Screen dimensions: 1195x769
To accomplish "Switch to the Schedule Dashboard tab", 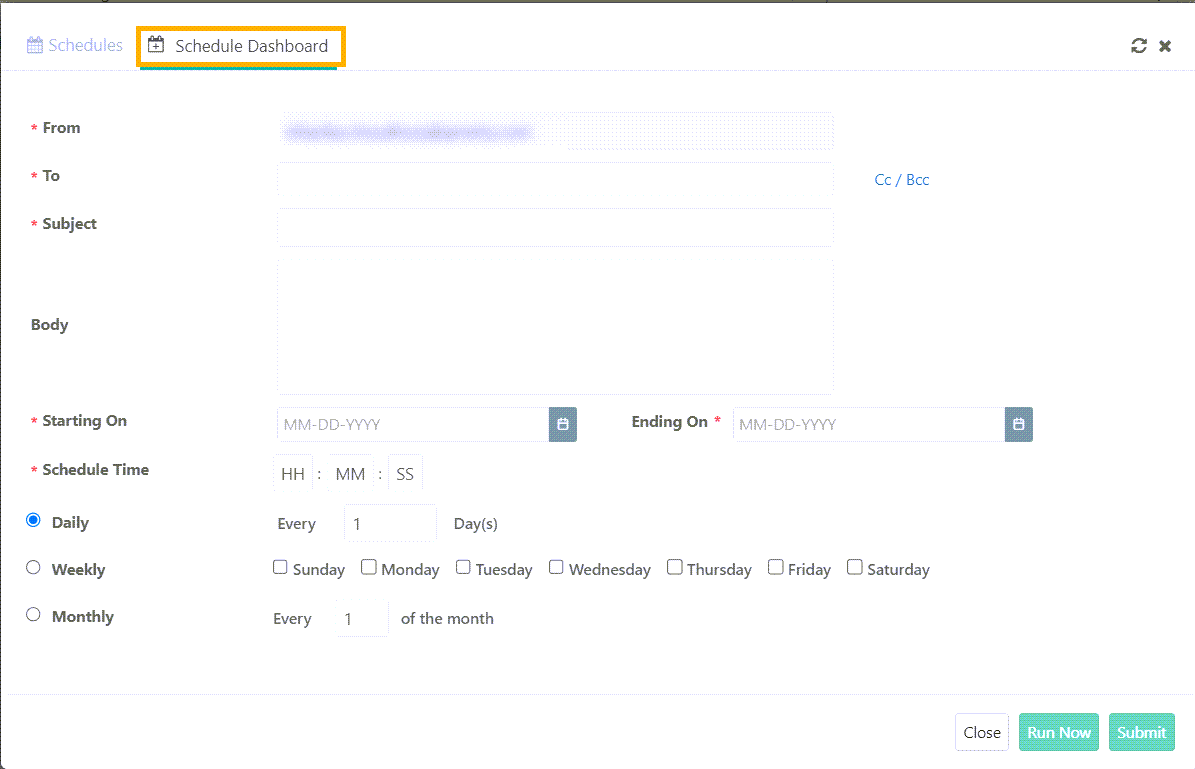I will (x=250, y=45).
